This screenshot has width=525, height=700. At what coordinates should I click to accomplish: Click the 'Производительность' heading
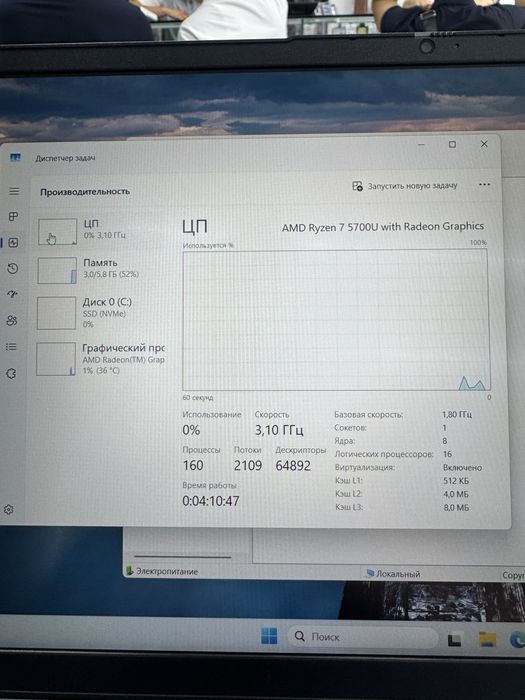[85, 192]
